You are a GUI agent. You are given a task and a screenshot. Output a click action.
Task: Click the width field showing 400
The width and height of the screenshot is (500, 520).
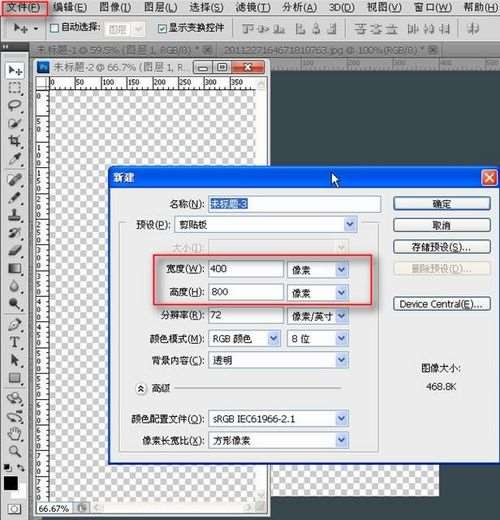click(246, 269)
